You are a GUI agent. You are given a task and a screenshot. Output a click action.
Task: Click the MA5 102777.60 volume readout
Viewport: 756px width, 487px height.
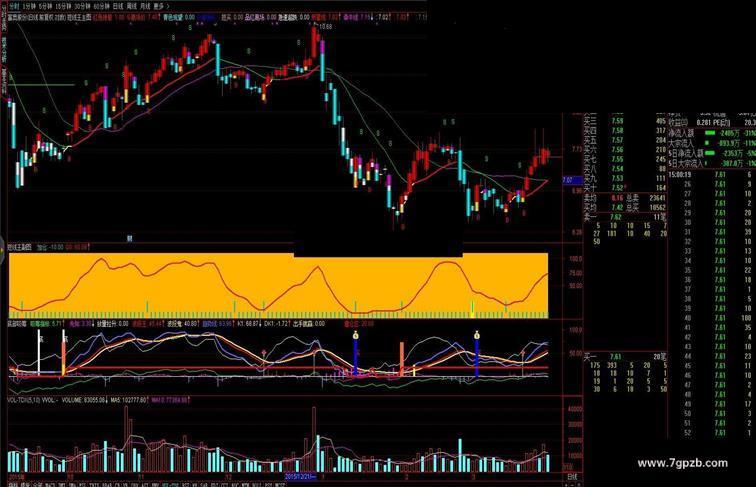pyautogui.click(x=129, y=400)
